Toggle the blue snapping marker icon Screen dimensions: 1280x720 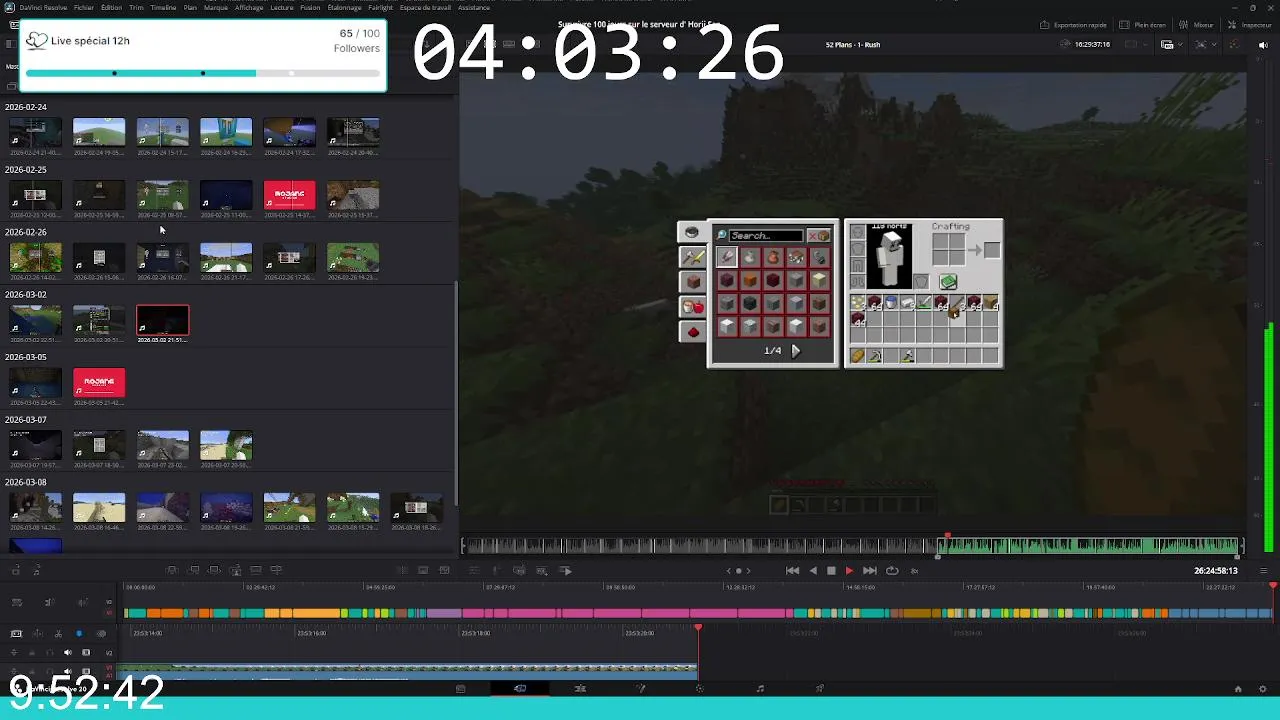[79, 634]
